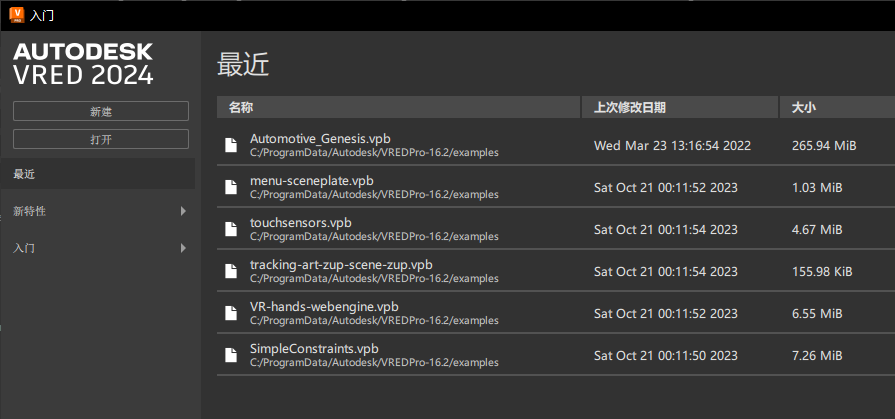
Task: Expand the 入门 submenu arrow
Action: tap(183, 247)
